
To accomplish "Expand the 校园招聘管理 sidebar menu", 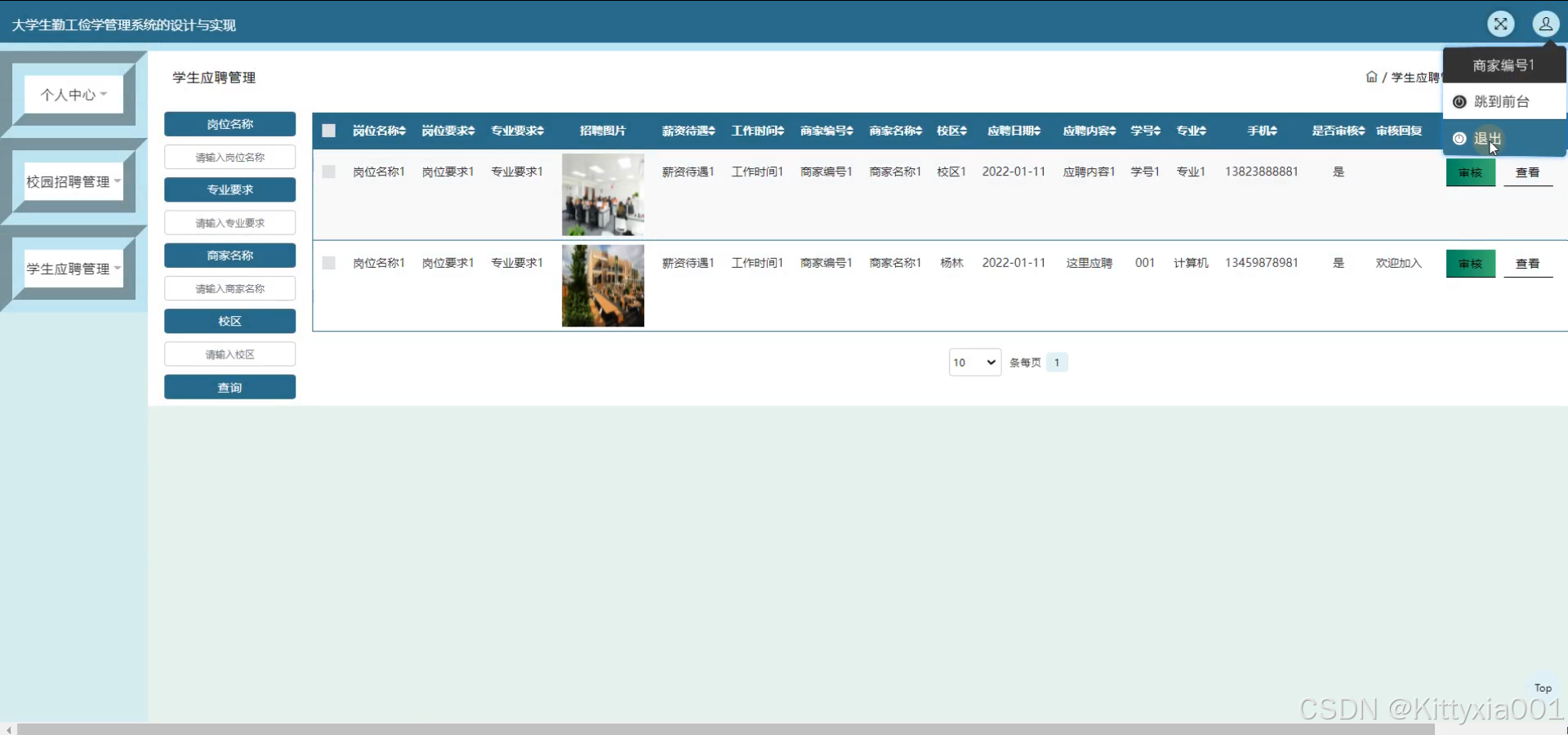I will (x=73, y=181).
